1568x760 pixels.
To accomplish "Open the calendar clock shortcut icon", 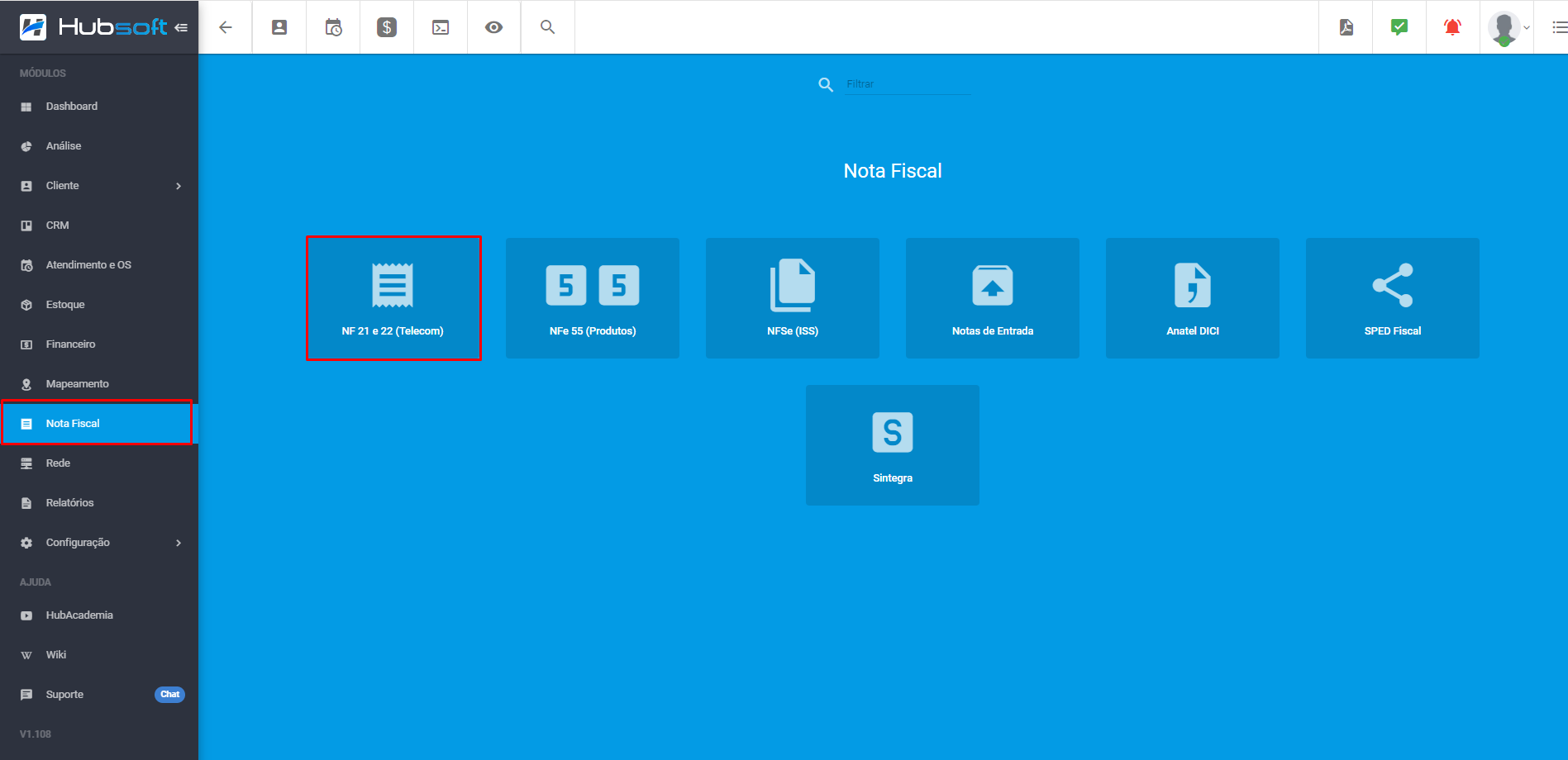I will tap(333, 27).
